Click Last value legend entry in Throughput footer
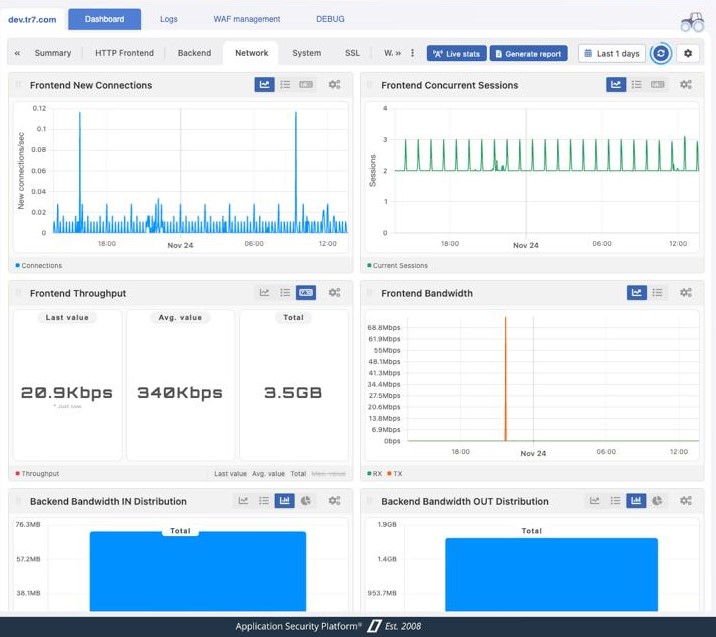The image size is (716, 637). [x=230, y=474]
